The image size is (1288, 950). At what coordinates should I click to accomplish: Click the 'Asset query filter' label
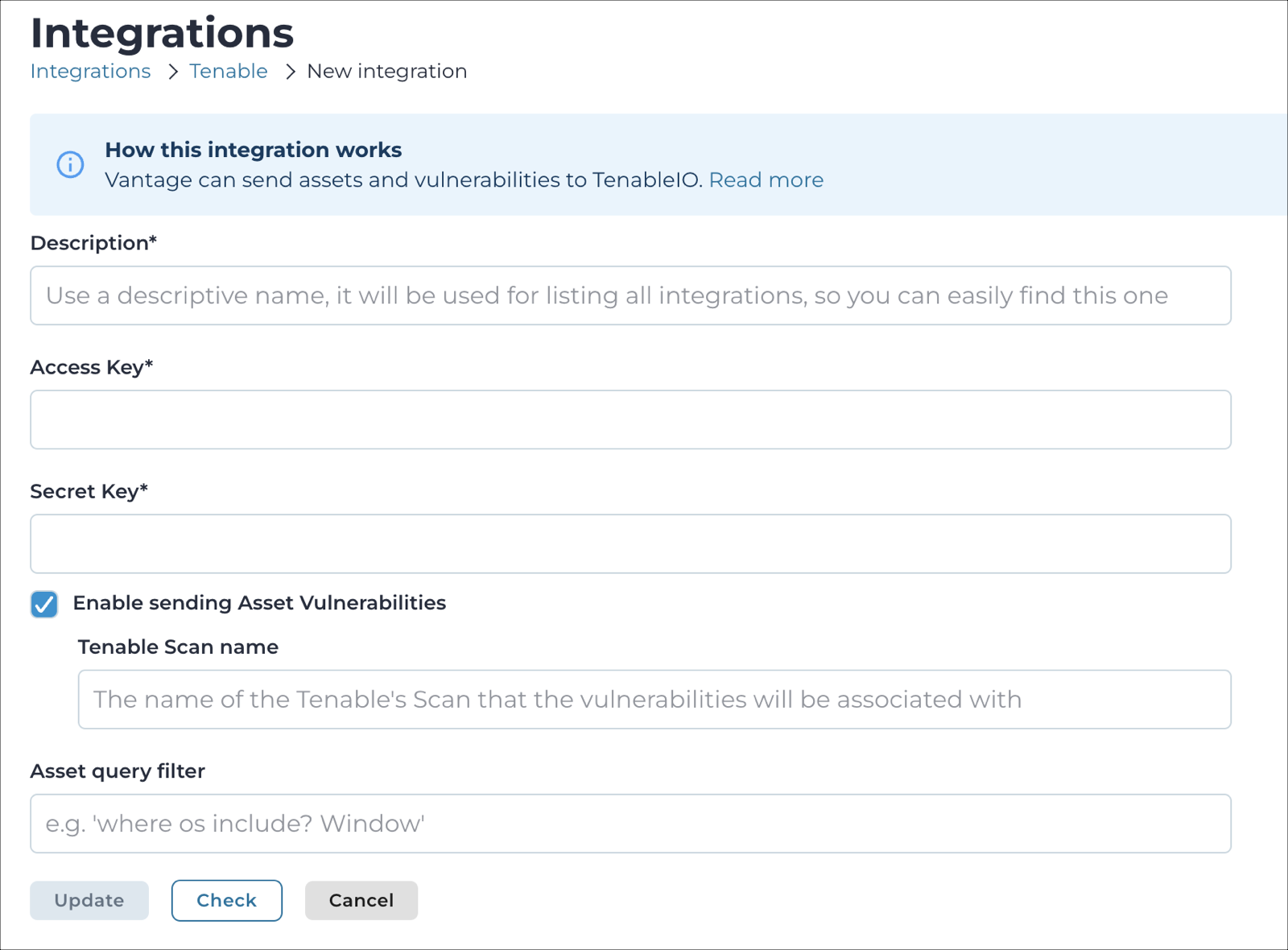(x=118, y=771)
